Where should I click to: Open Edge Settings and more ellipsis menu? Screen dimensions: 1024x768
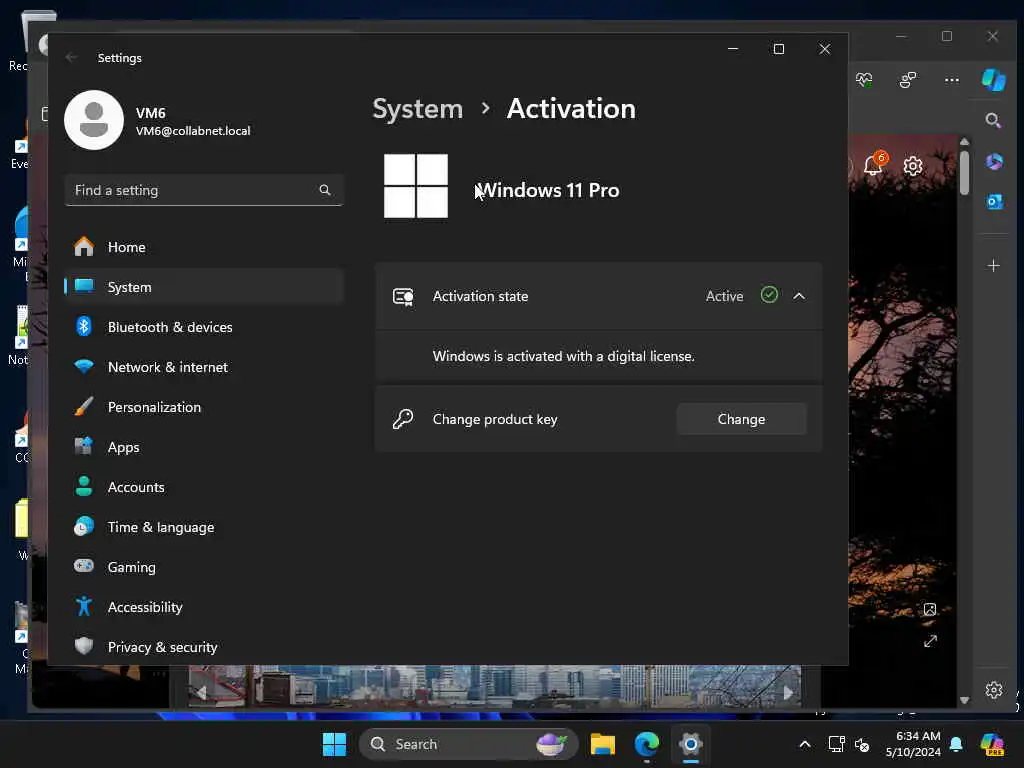click(x=952, y=80)
